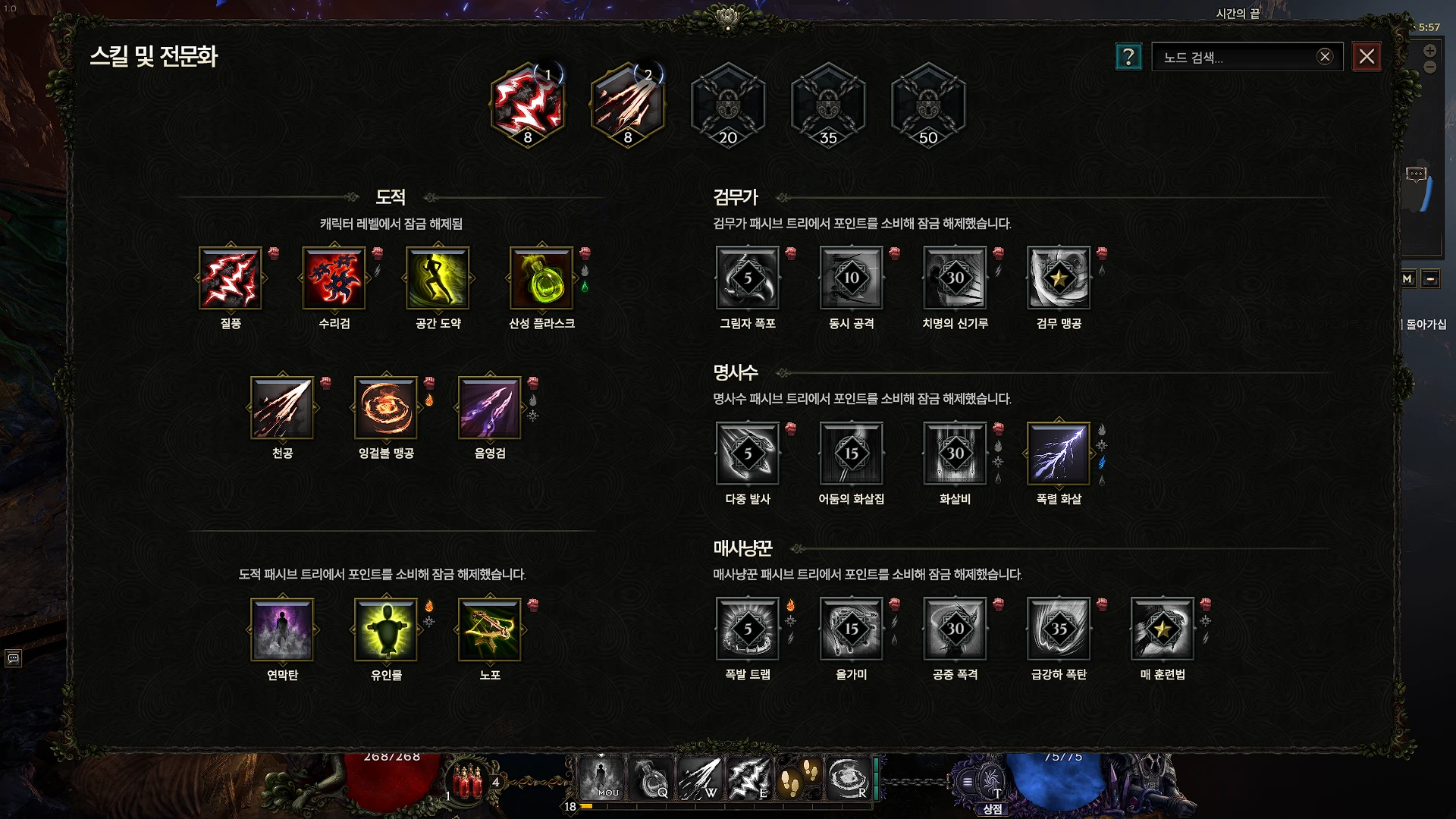
Task: Select the 매 훈련법 skill icon
Action: (x=1163, y=629)
